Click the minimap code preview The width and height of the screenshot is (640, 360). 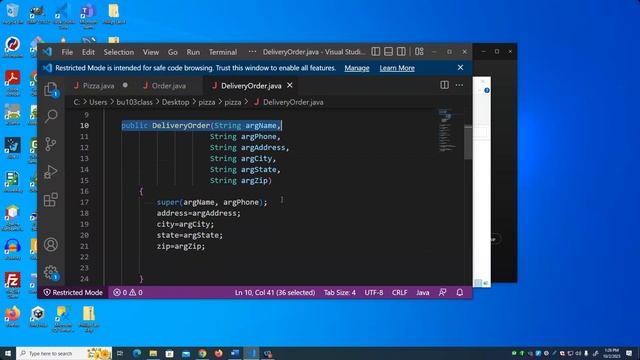coord(447,131)
